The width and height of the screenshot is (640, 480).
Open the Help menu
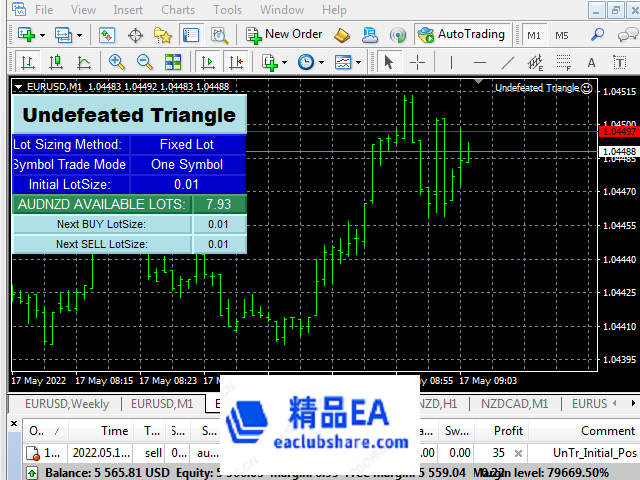click(x=334, y=9)
